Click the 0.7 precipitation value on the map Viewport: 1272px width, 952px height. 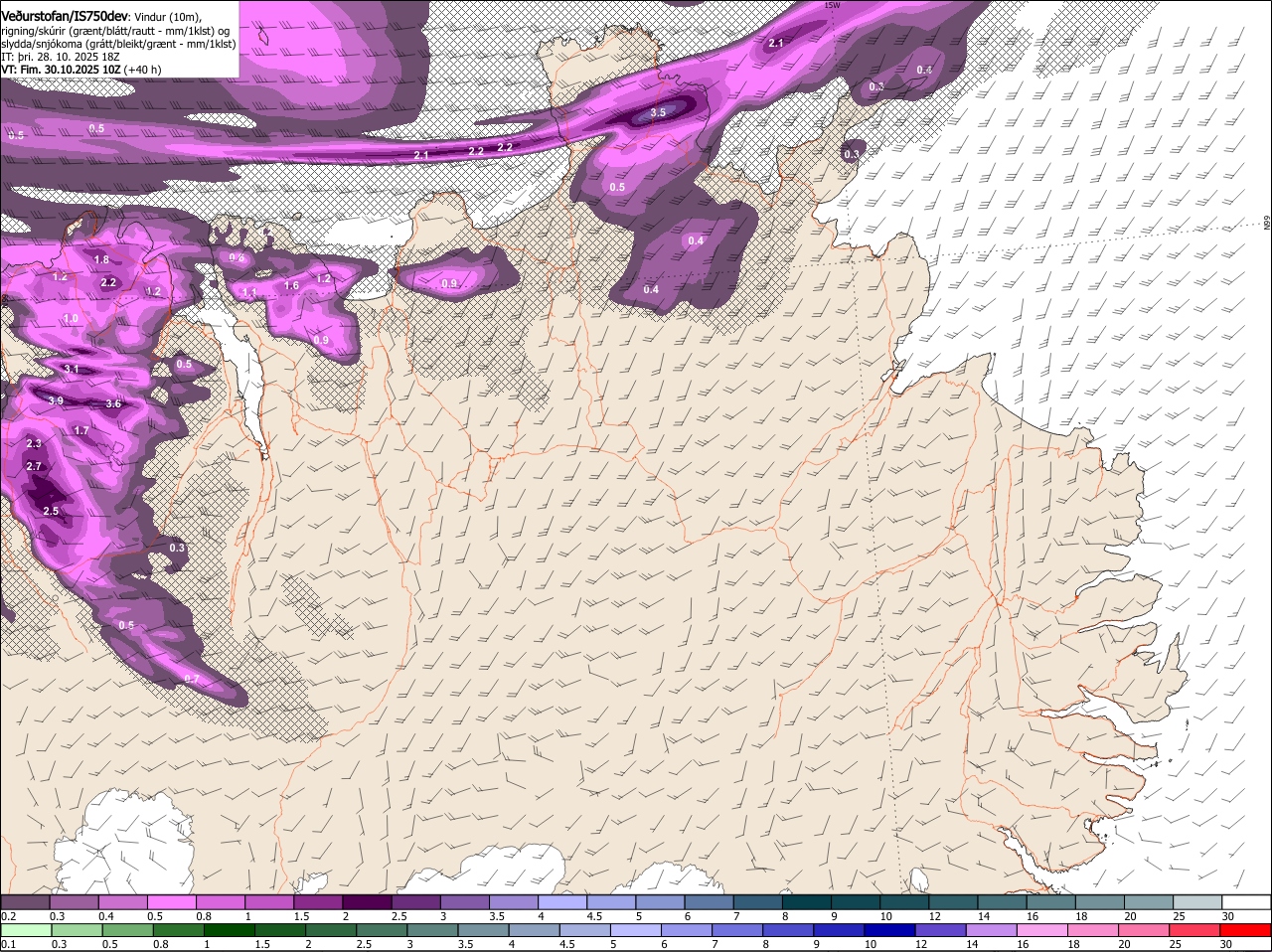point(192,680)
